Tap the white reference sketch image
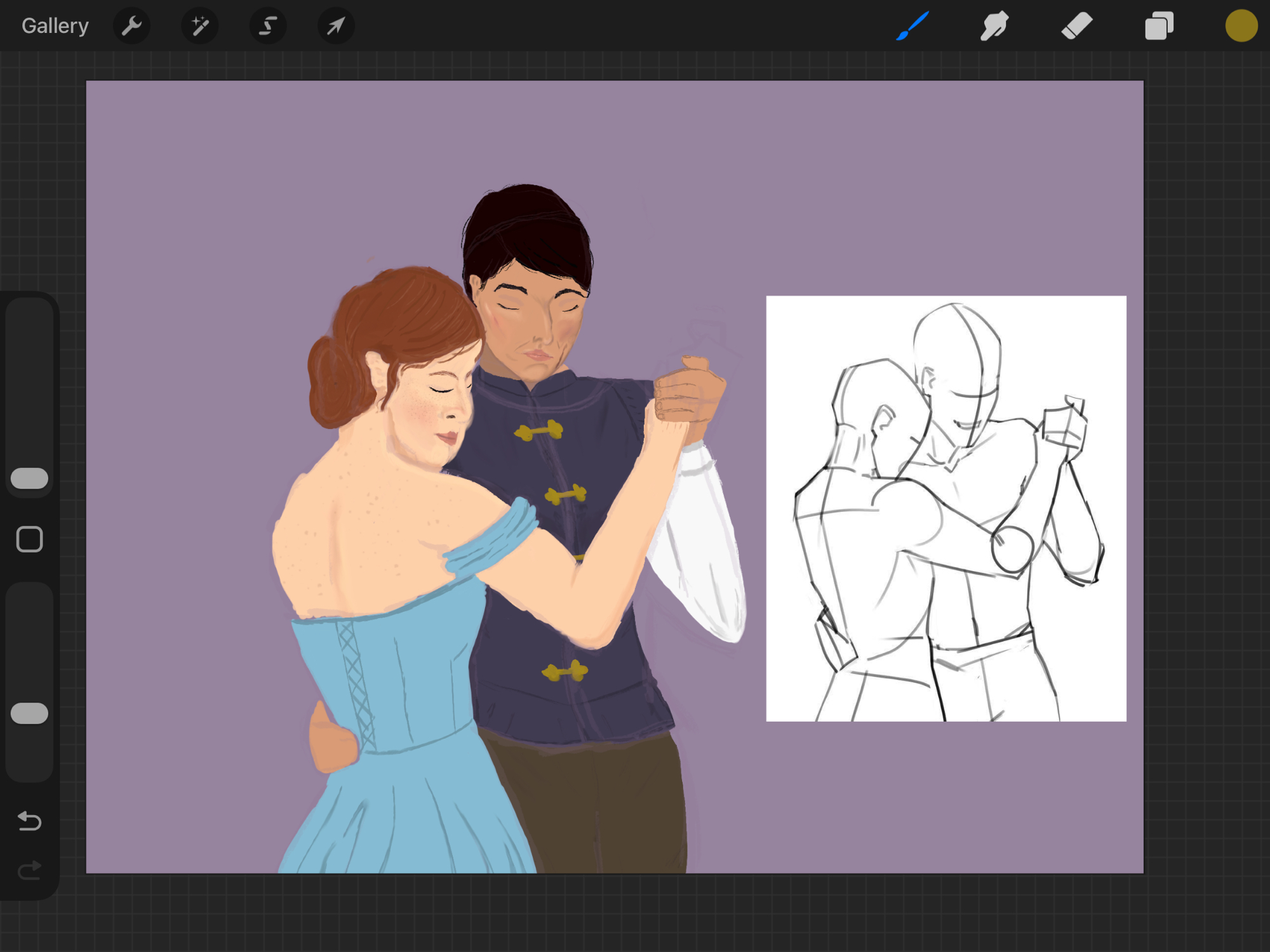1270x952 pixels. tap(946, 508)
